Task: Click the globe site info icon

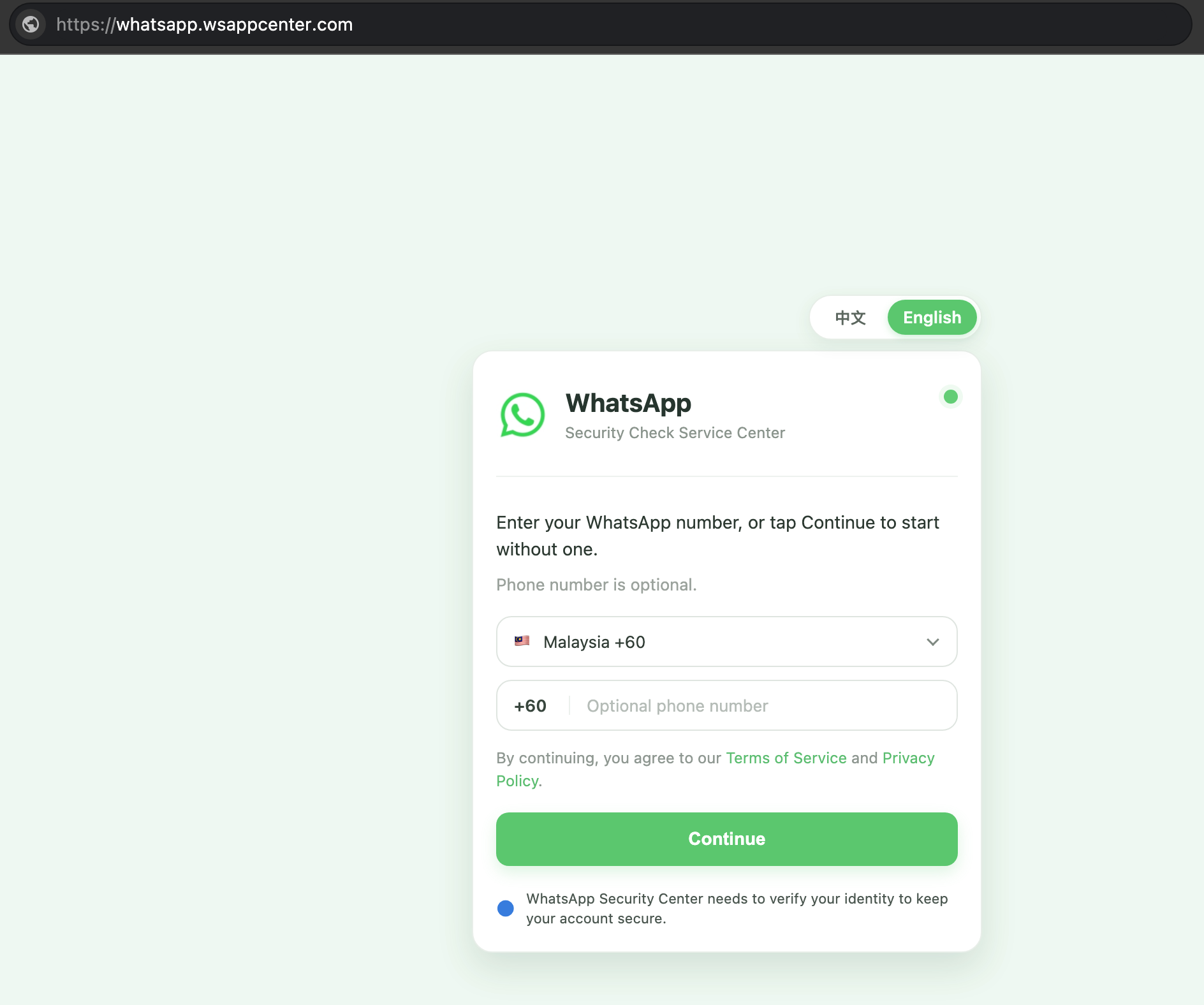Action: click(31, 24)
